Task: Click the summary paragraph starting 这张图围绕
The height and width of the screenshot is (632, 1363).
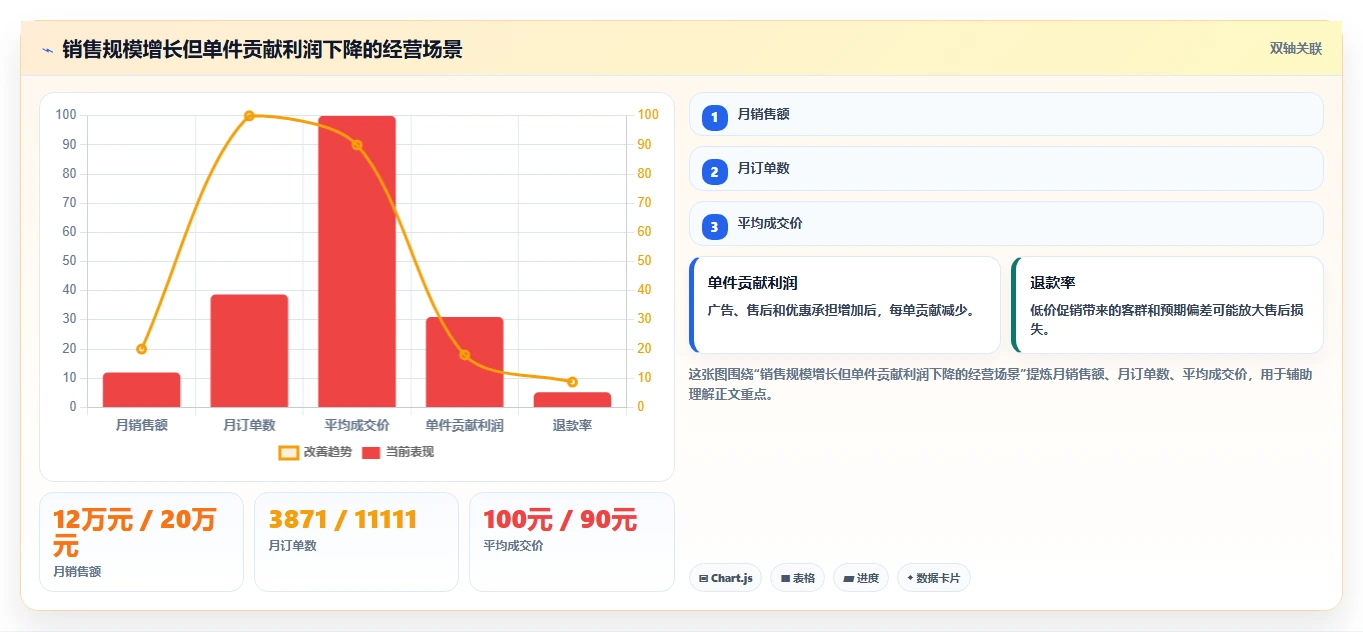Action: pyautogui.click(x=1001, y=384)
